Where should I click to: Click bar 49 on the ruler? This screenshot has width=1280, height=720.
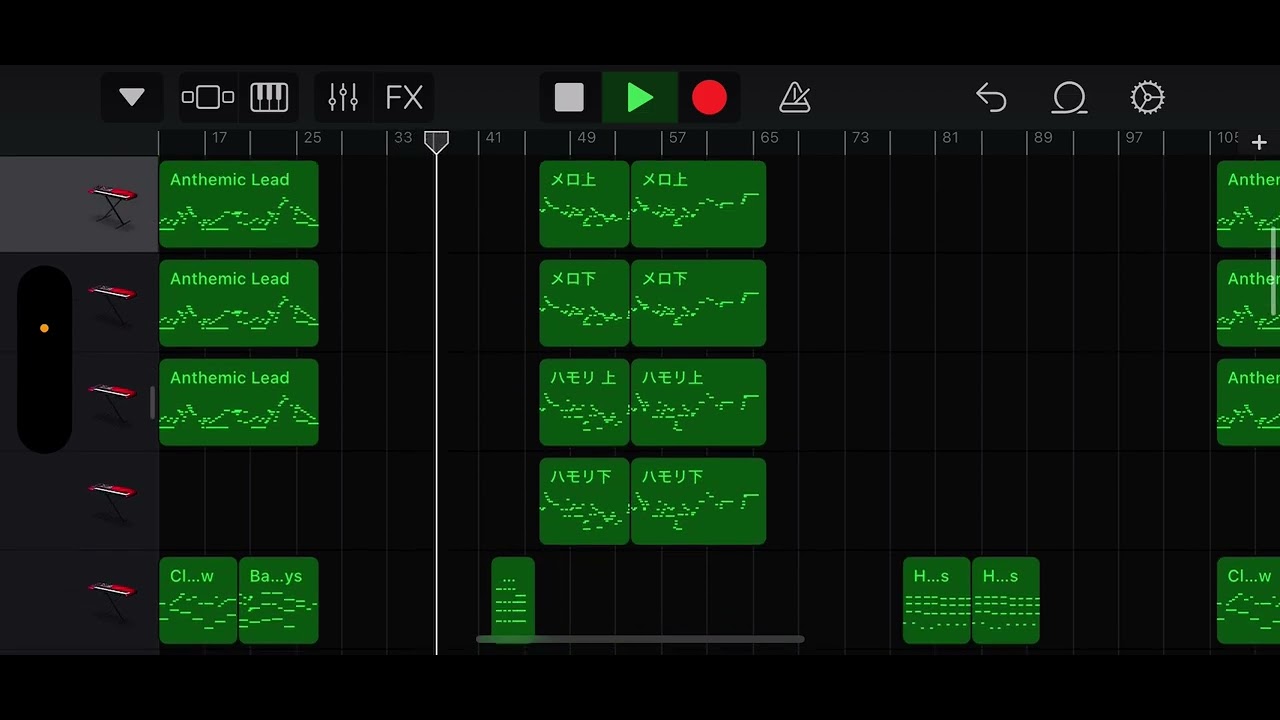pyautogui.click(x=586, y=138)
